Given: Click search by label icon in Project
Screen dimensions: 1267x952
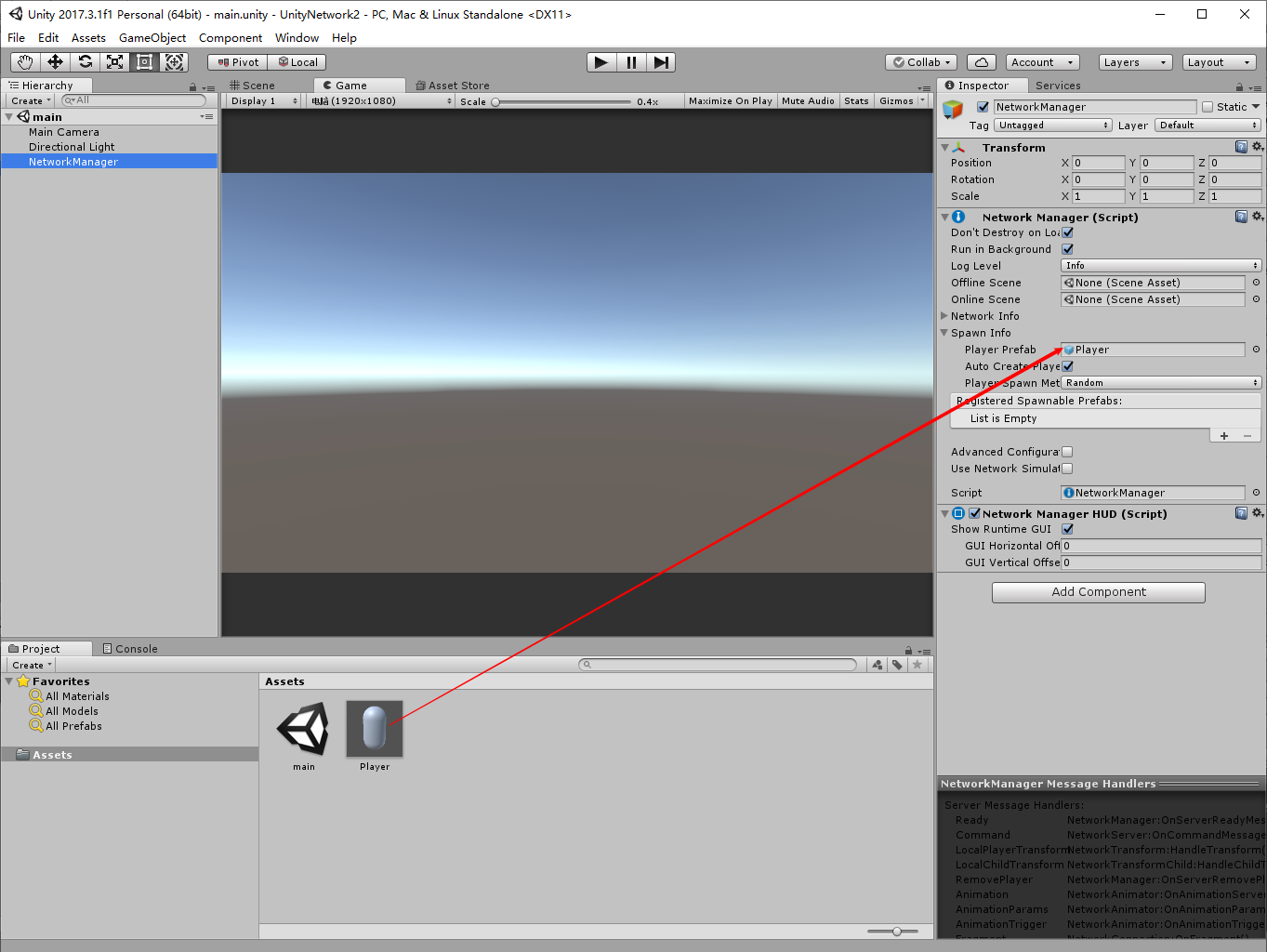Looking at the screenshot, I should pyautogui.click(x=897, y=665).
